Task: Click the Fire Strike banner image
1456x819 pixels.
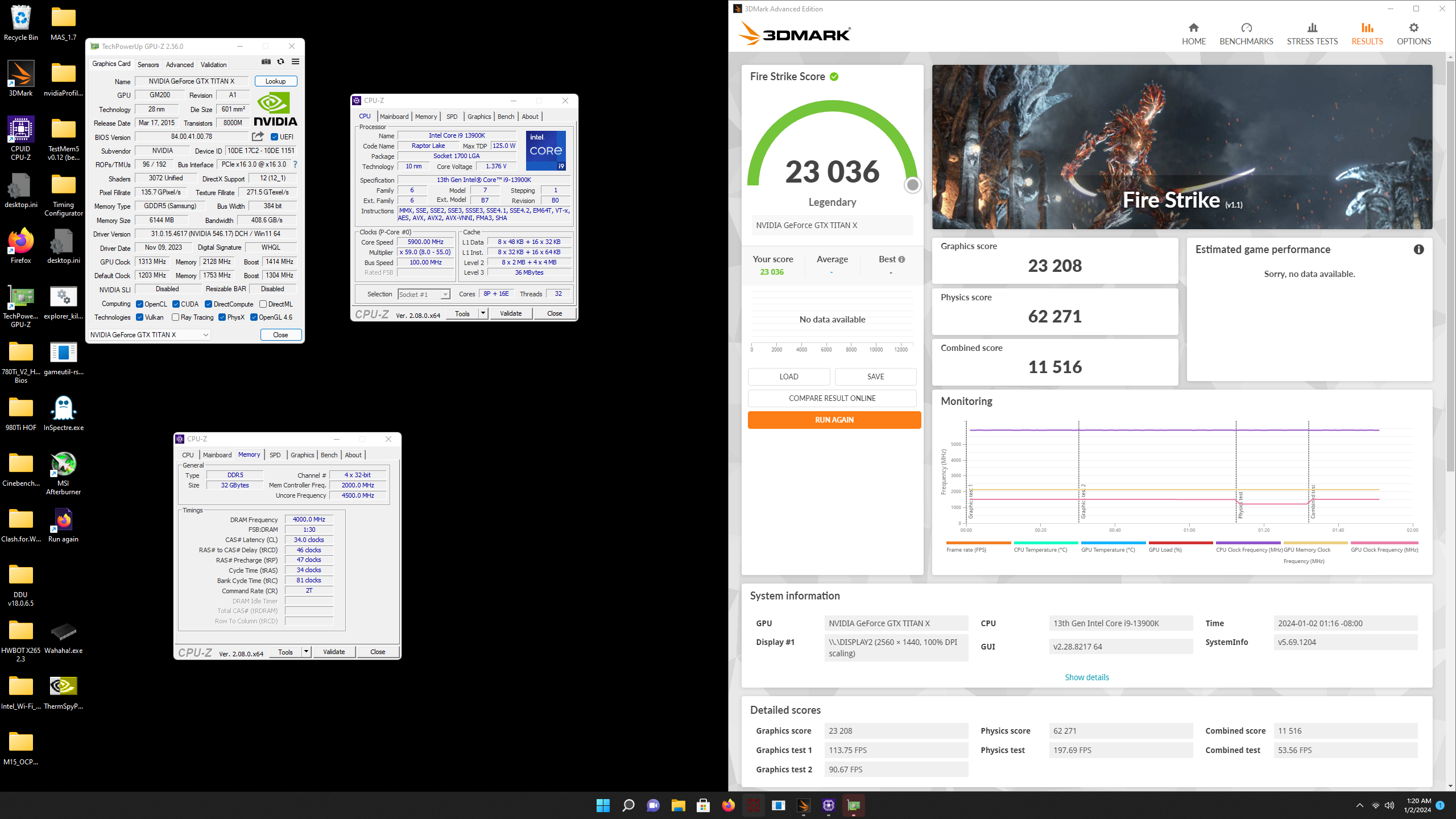Action: 1182,147
